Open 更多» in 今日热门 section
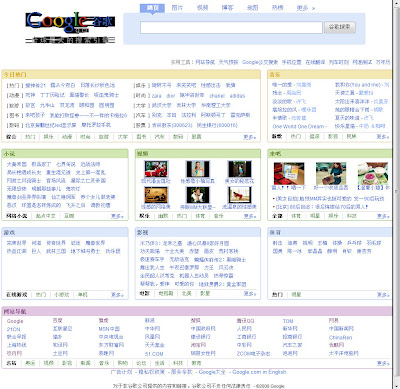 point(250,137)
